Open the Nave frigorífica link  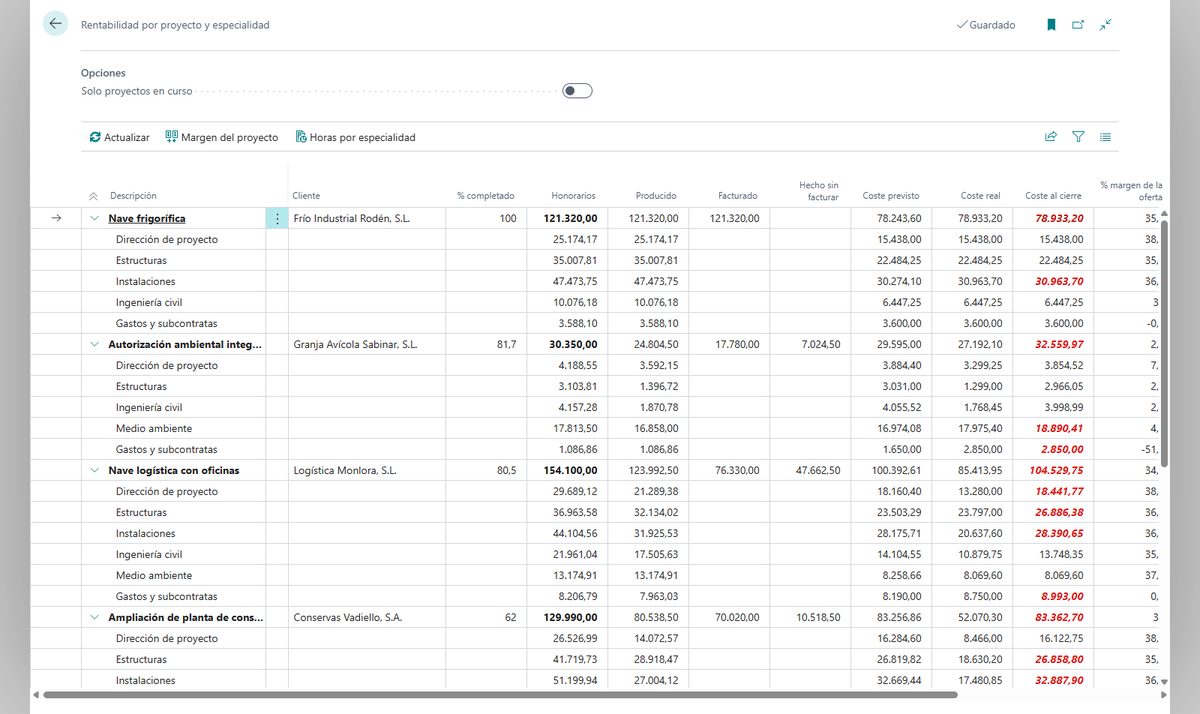point(147,218)
